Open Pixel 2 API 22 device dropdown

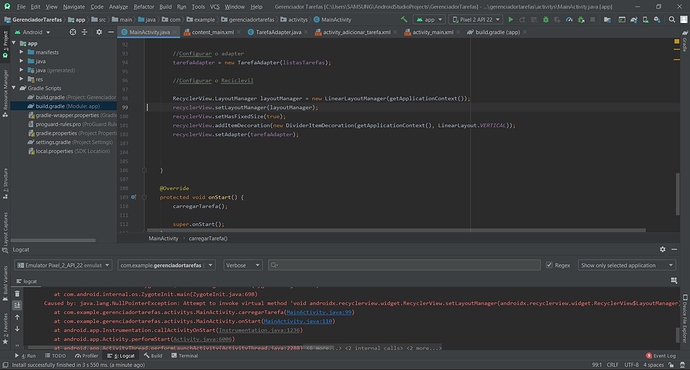point(476,19)
